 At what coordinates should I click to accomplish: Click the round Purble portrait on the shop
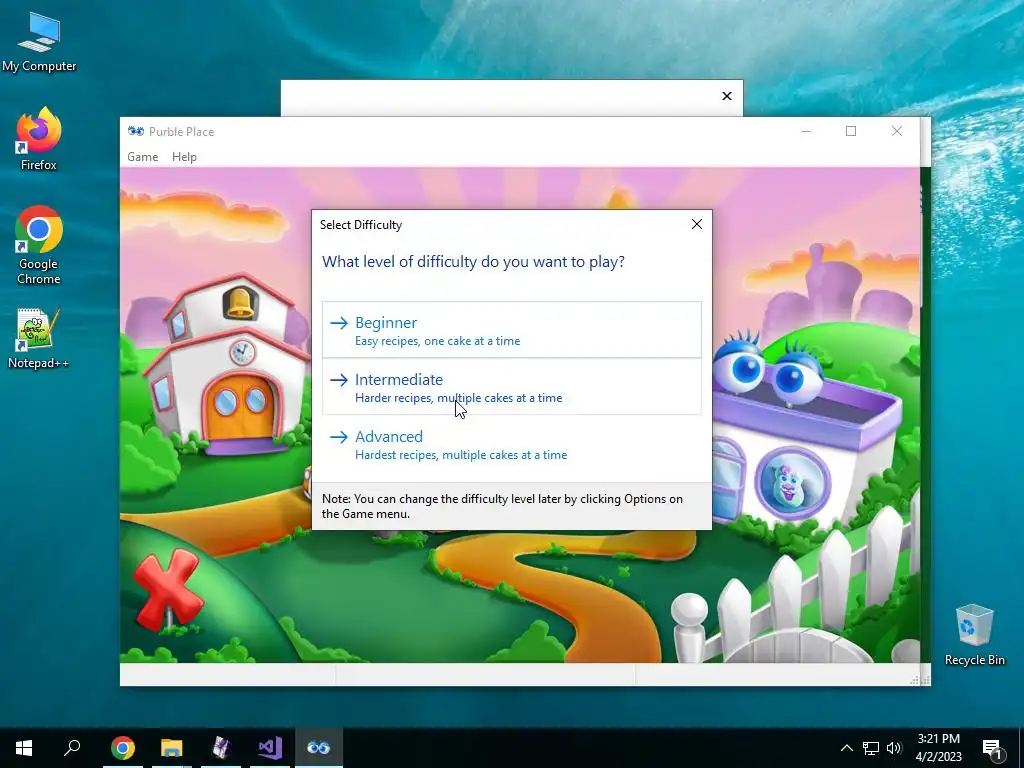point(792,483)
